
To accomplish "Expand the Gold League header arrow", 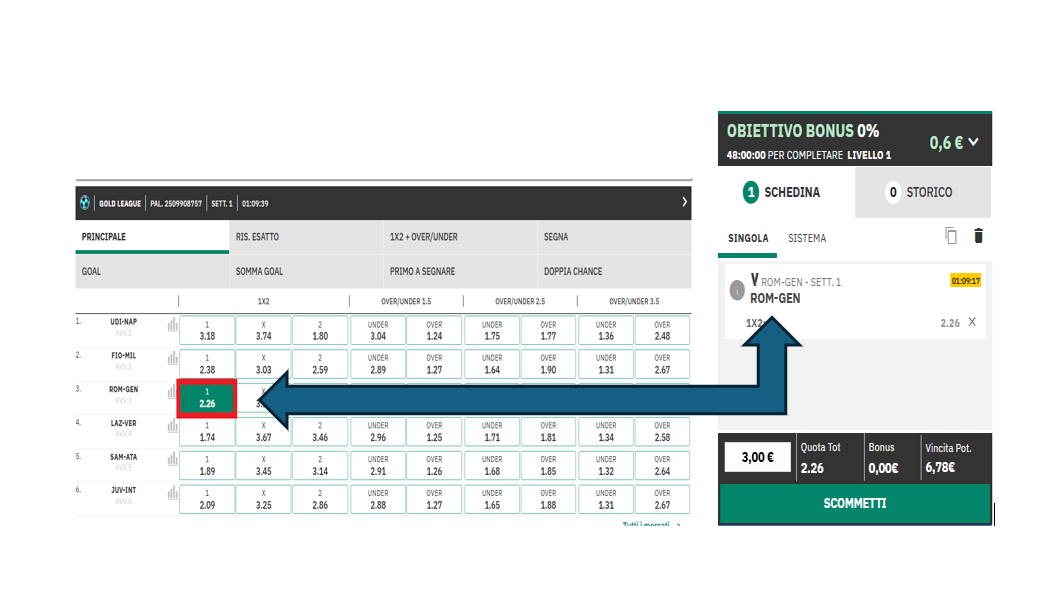I will pos(684,203).
